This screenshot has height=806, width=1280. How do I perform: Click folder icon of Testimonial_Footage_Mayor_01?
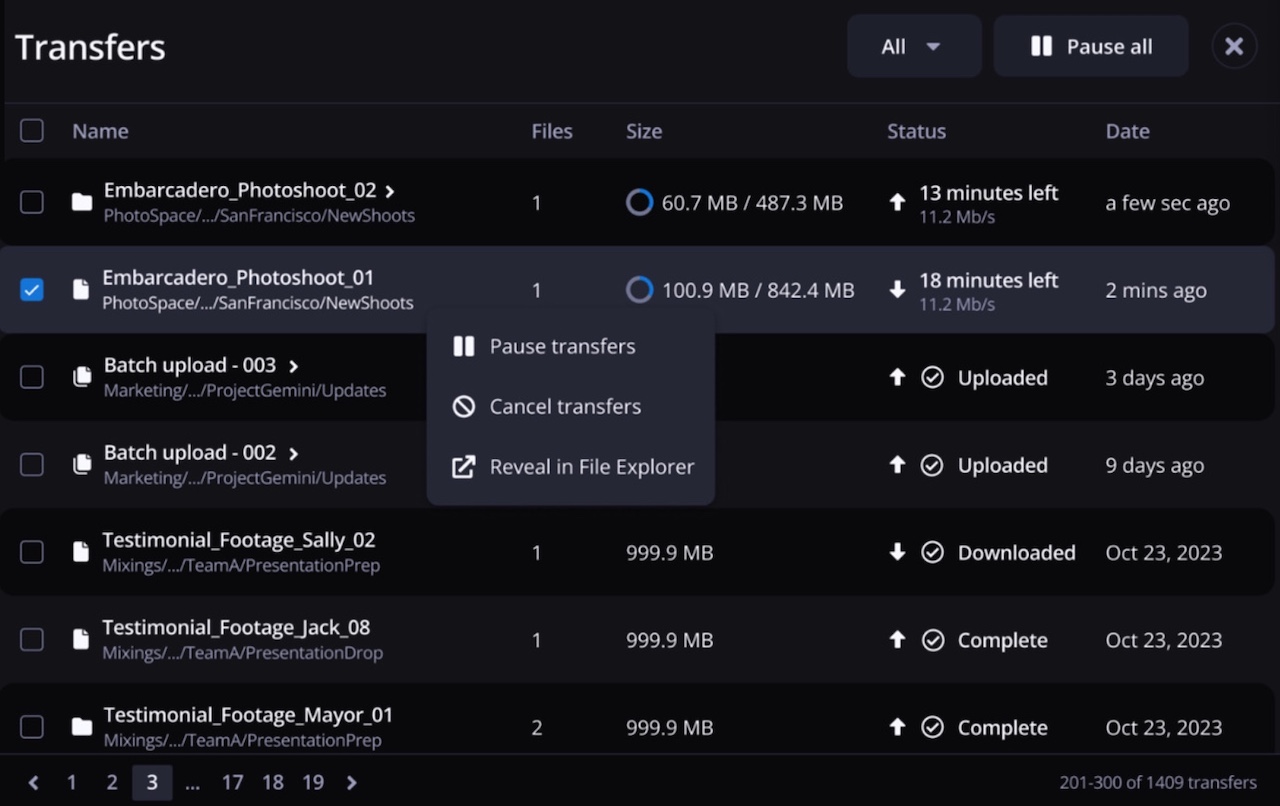pos(82,727)
